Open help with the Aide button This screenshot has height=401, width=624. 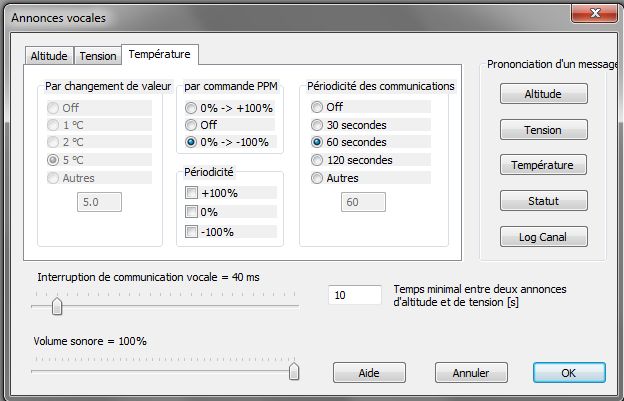(369, 373)
